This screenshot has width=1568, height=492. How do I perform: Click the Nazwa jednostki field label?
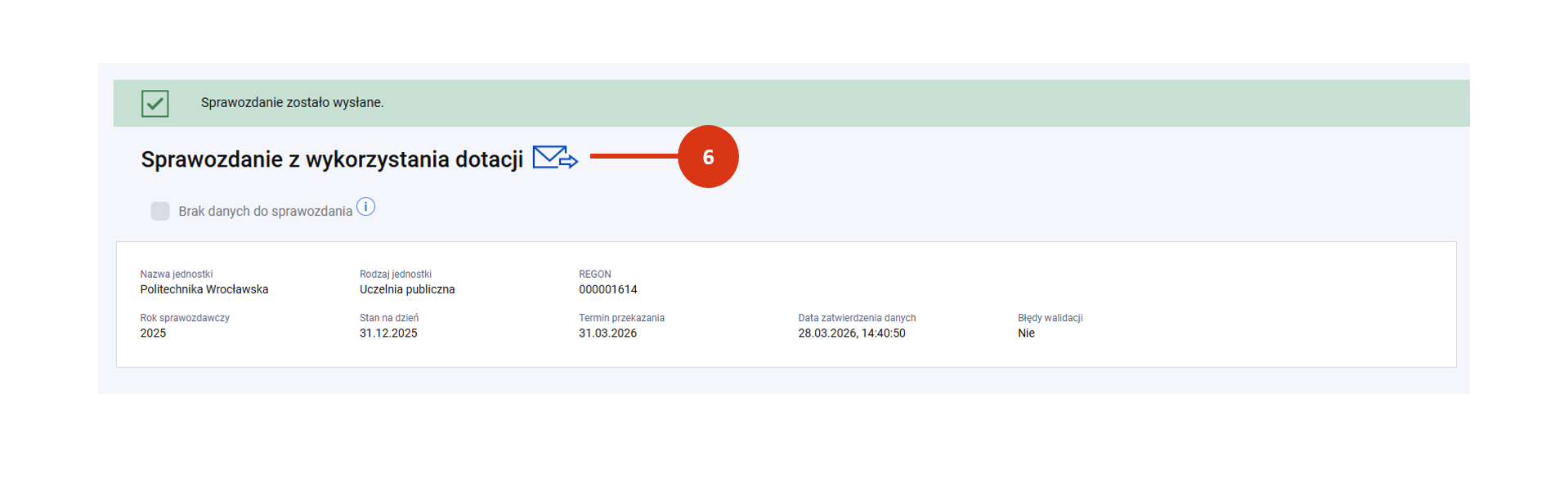(176, 275)
